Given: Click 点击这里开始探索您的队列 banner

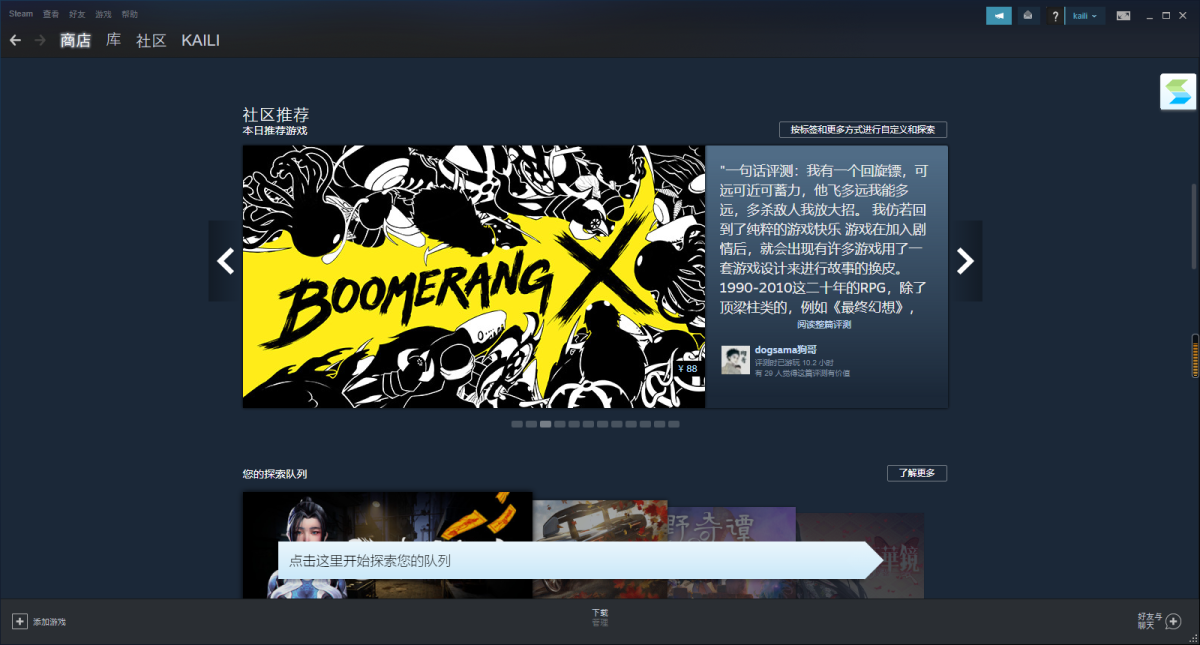Looking at the screenshot, I should click(x=580, y=561).
